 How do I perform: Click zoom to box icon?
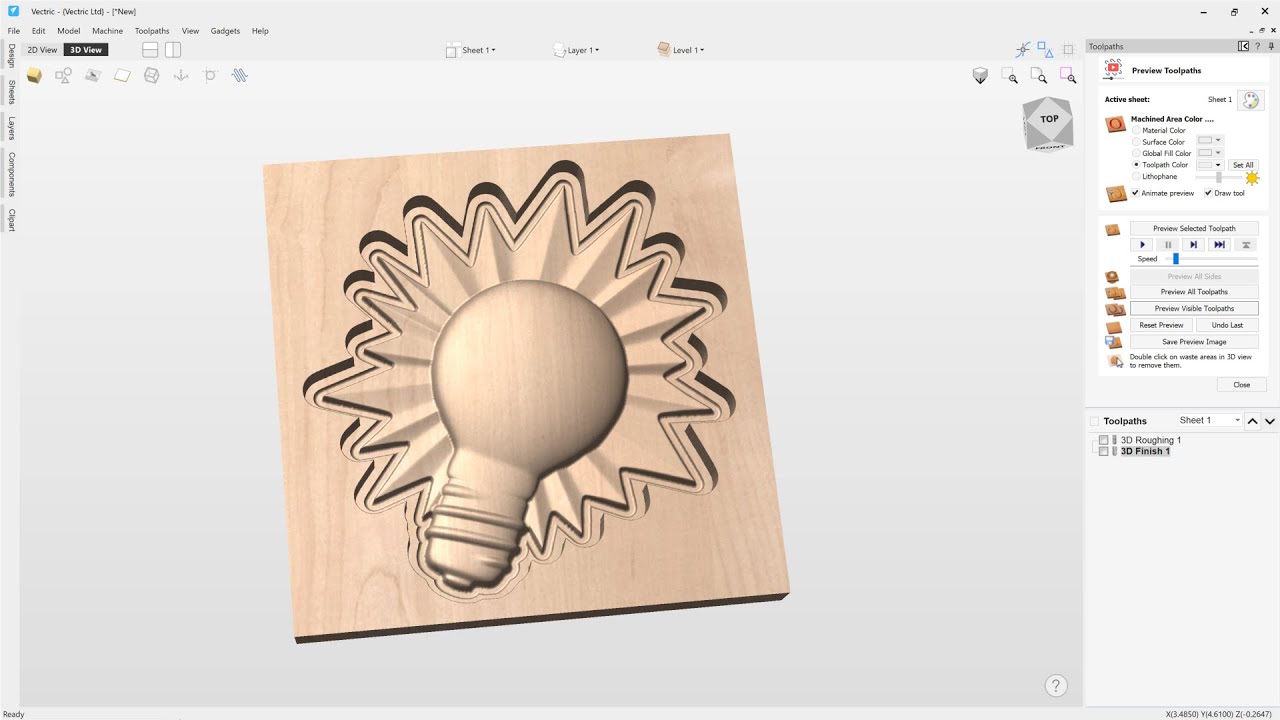click(1009, 75)
